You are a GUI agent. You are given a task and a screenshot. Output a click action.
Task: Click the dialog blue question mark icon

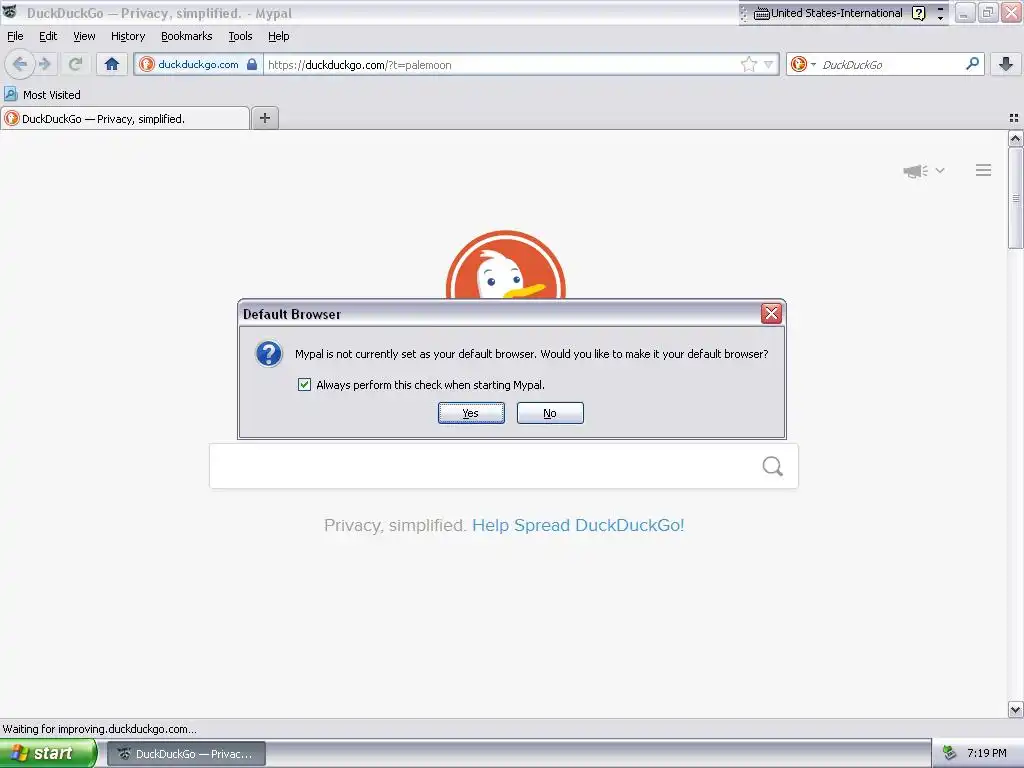tap(268, 353)
